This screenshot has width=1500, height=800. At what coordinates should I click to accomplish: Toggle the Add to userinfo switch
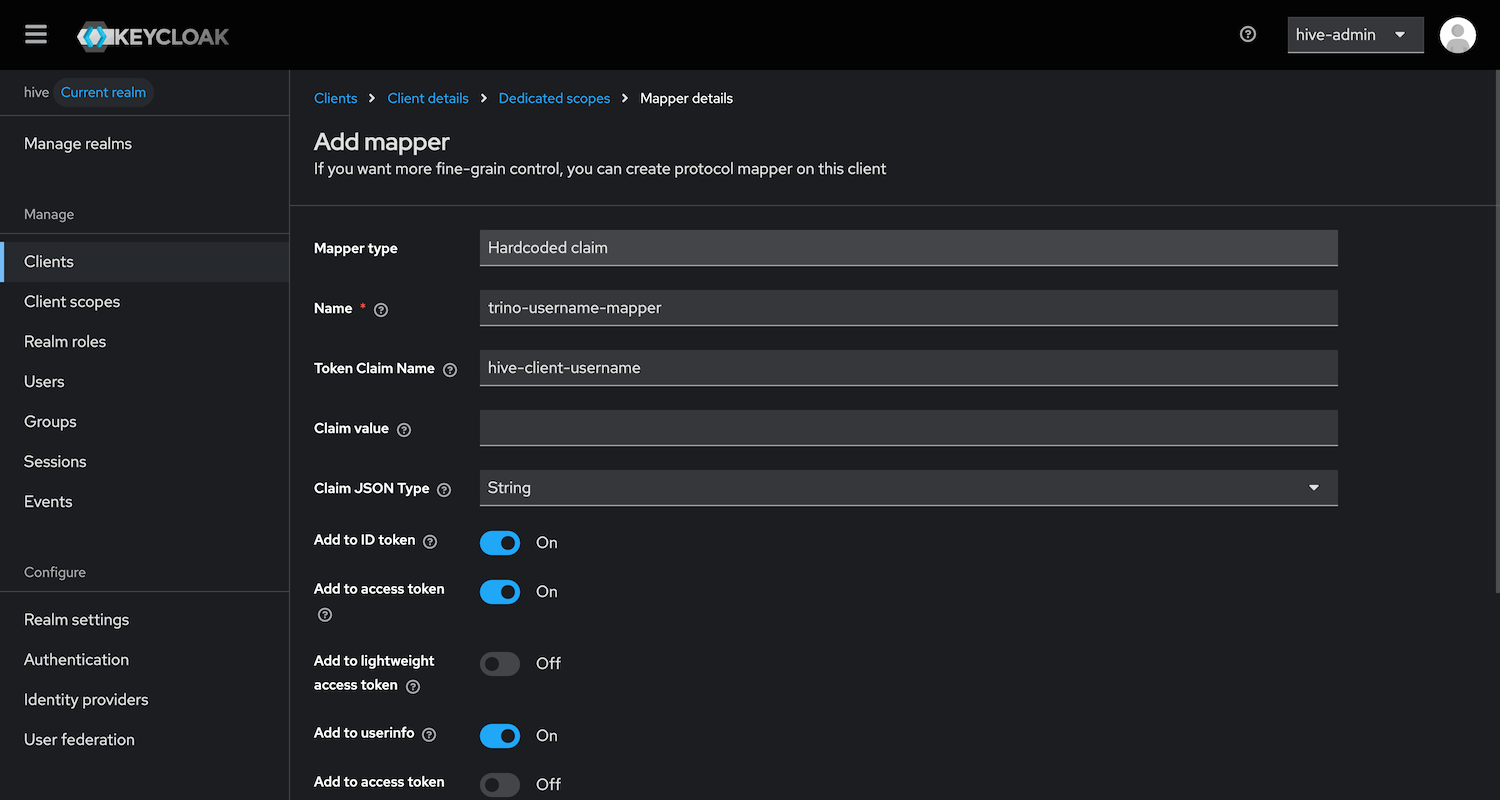[500, 736]
